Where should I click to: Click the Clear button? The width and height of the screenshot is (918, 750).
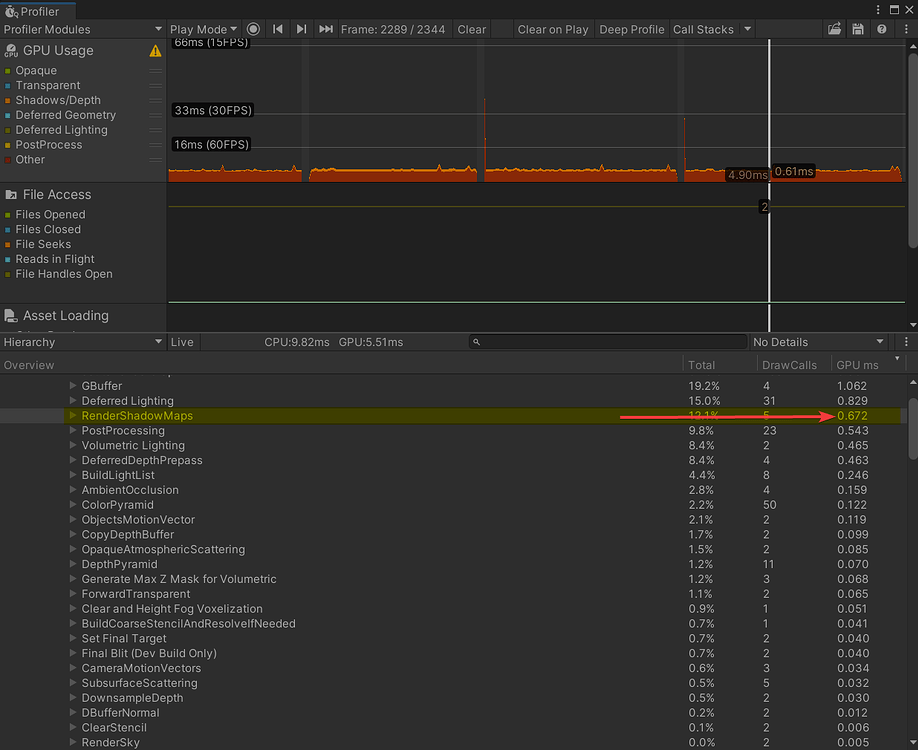(471, 29)
